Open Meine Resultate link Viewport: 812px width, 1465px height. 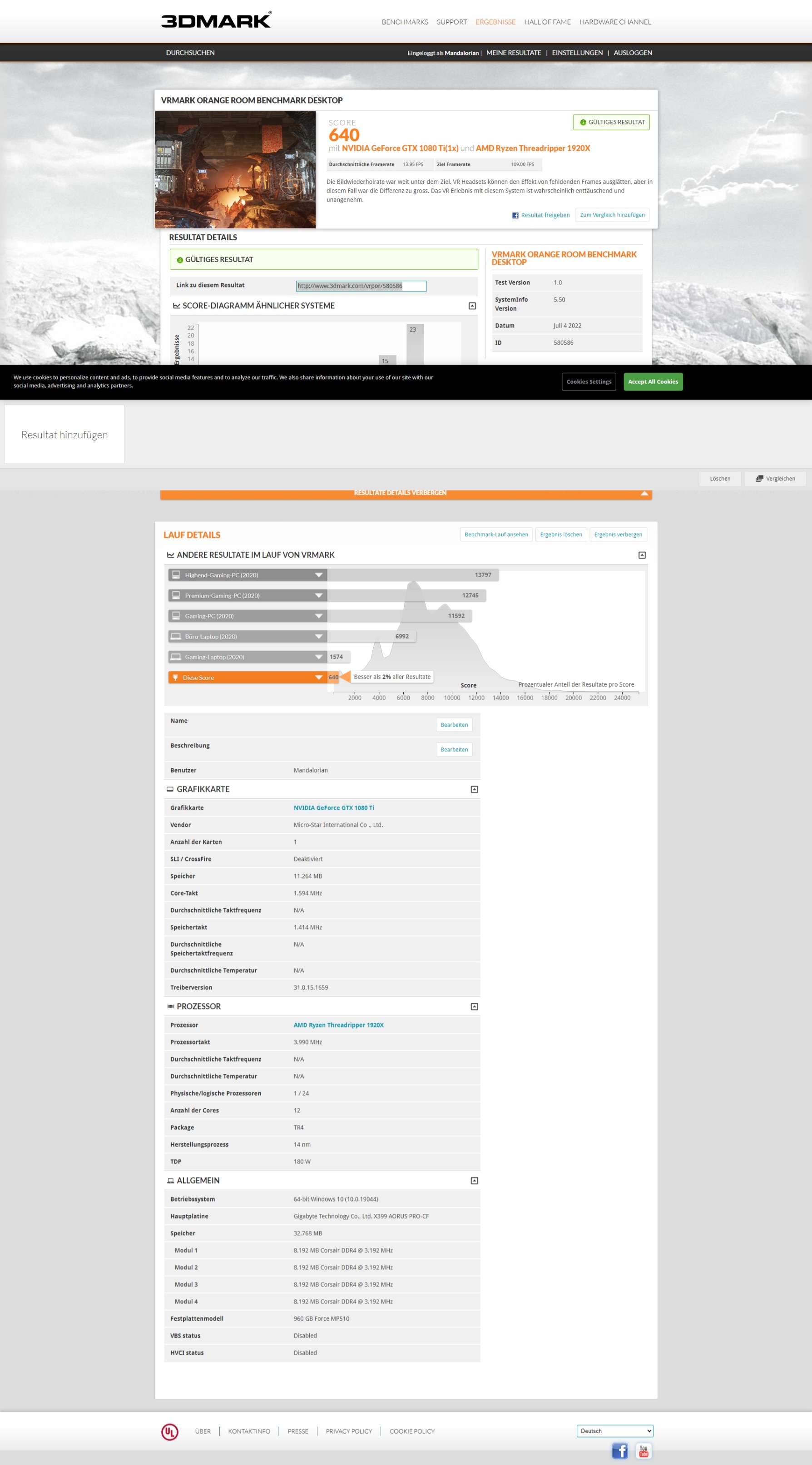pos(514,53)
